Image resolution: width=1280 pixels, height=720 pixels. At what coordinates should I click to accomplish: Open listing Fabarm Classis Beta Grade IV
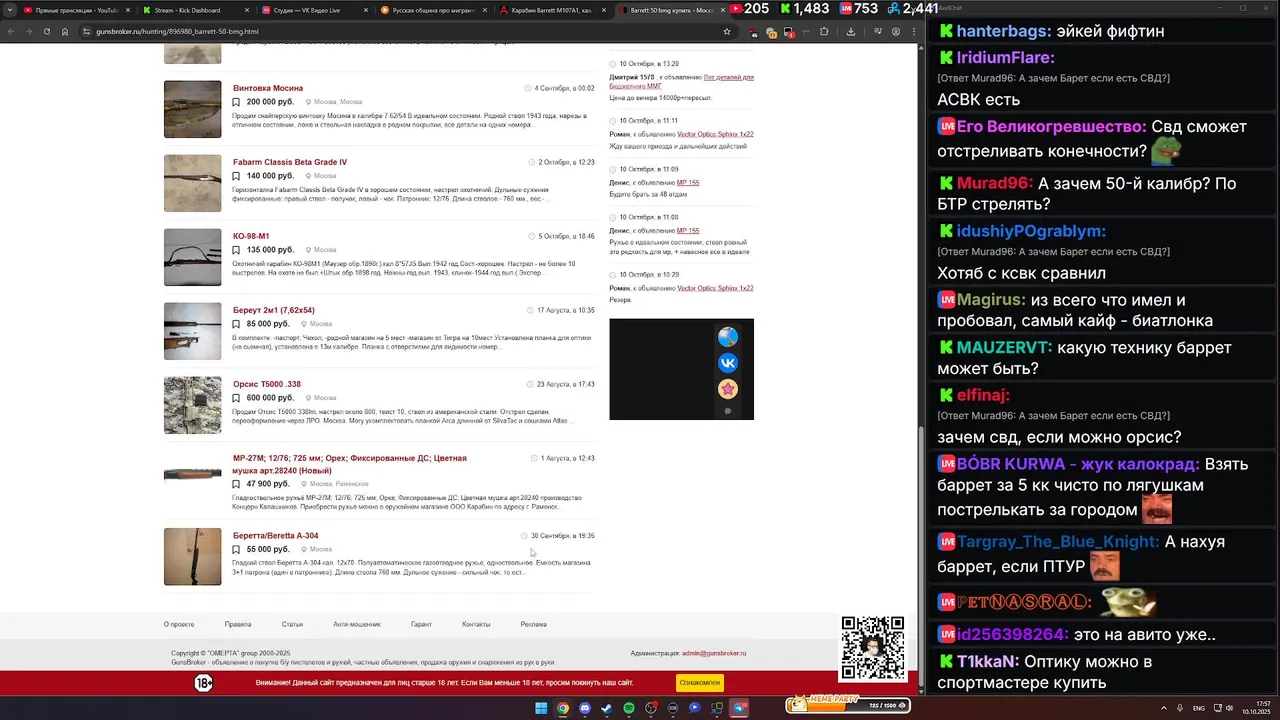click(x=290, y=162)
